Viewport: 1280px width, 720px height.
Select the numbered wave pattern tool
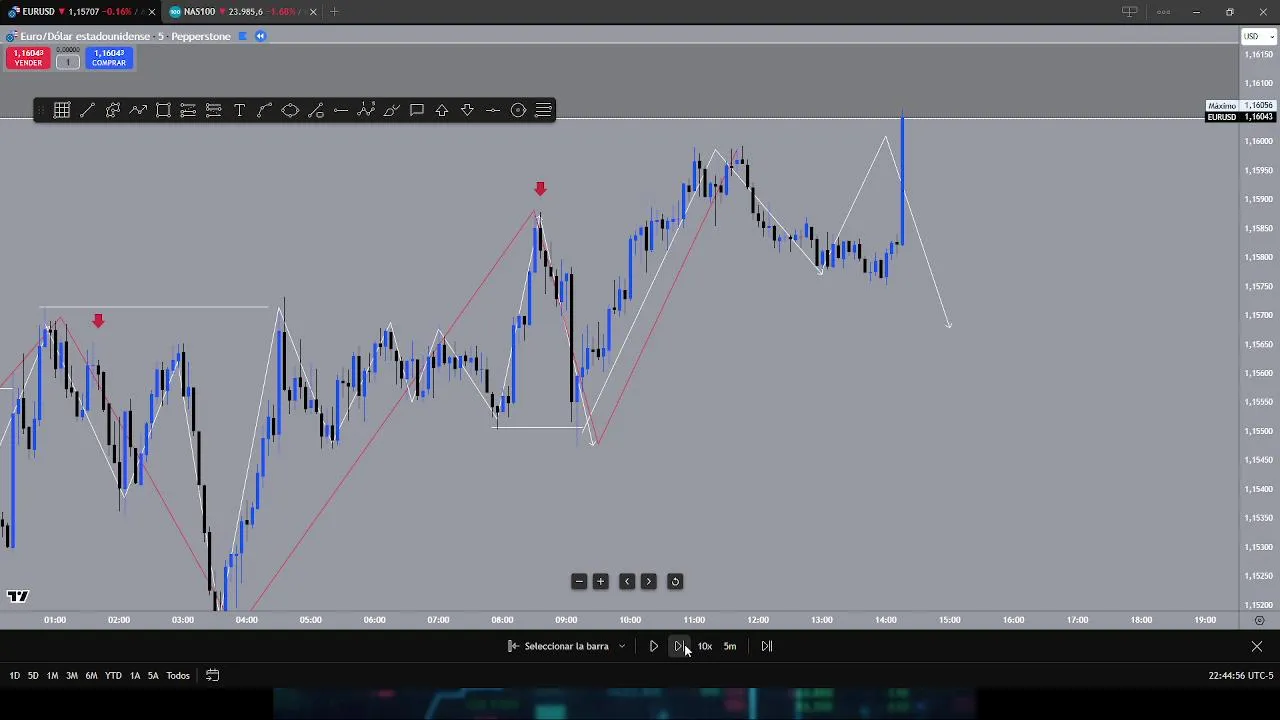click(366, 110)
